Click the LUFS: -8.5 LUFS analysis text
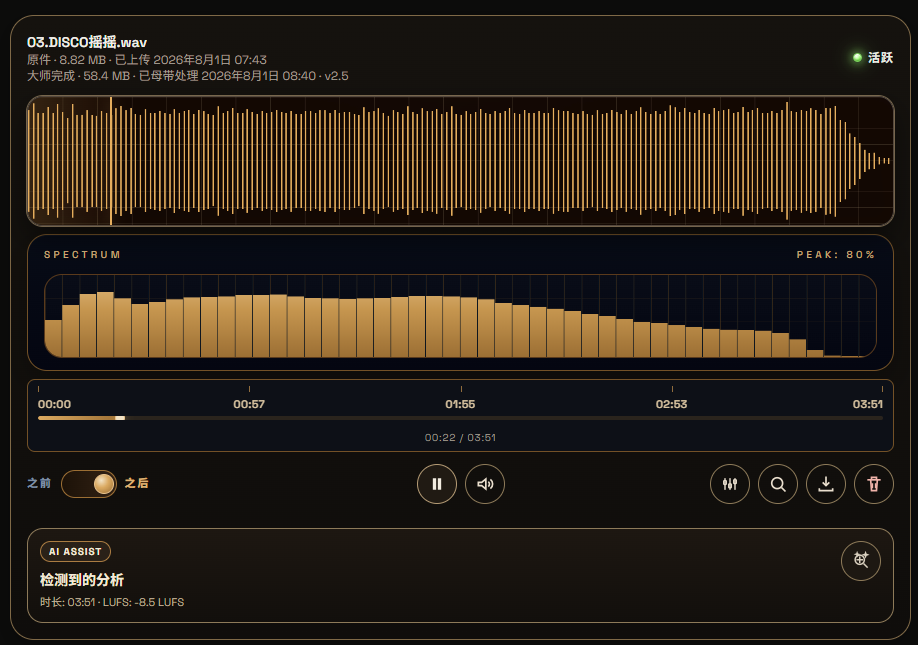The height and width of the screenshot is (645, 918). [143, 602]
